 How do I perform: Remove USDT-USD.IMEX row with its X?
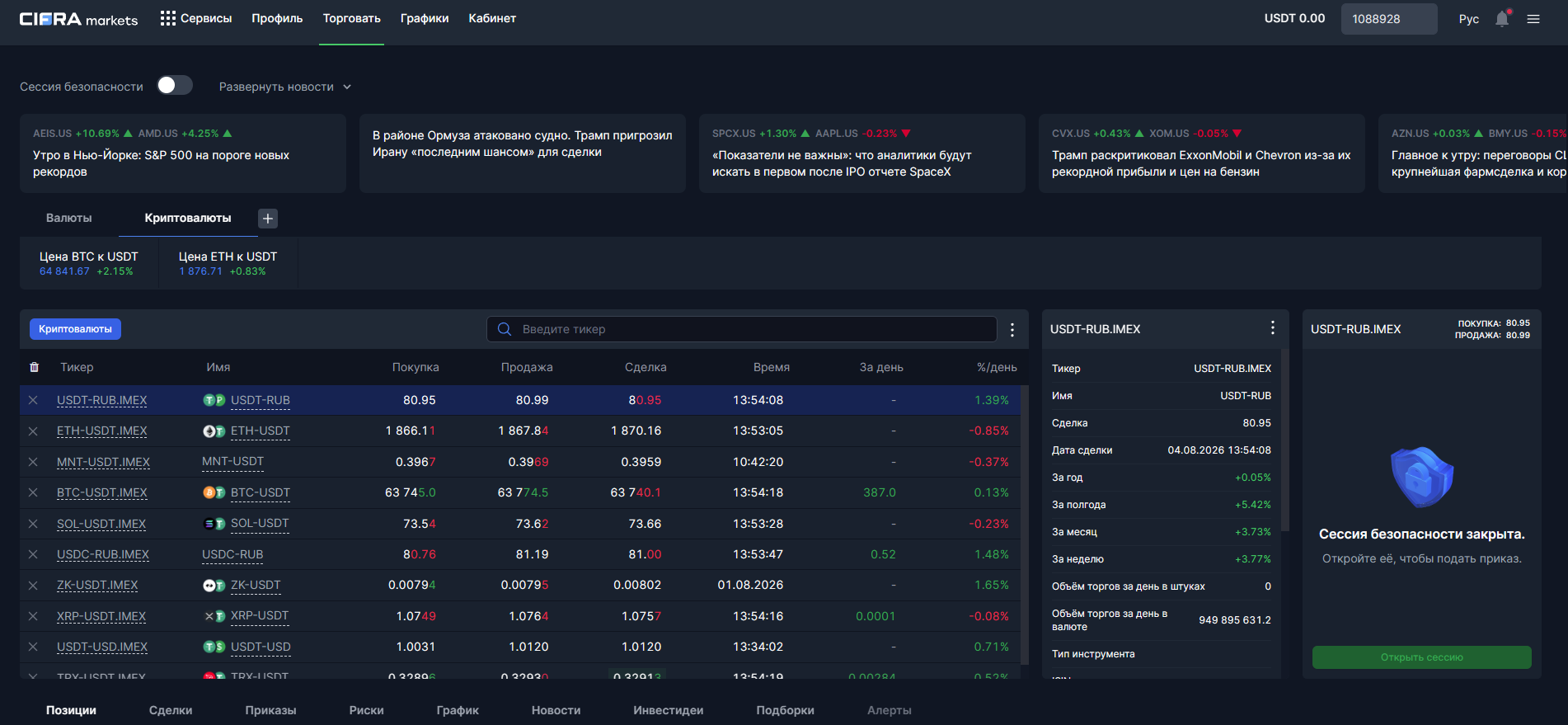33,647
